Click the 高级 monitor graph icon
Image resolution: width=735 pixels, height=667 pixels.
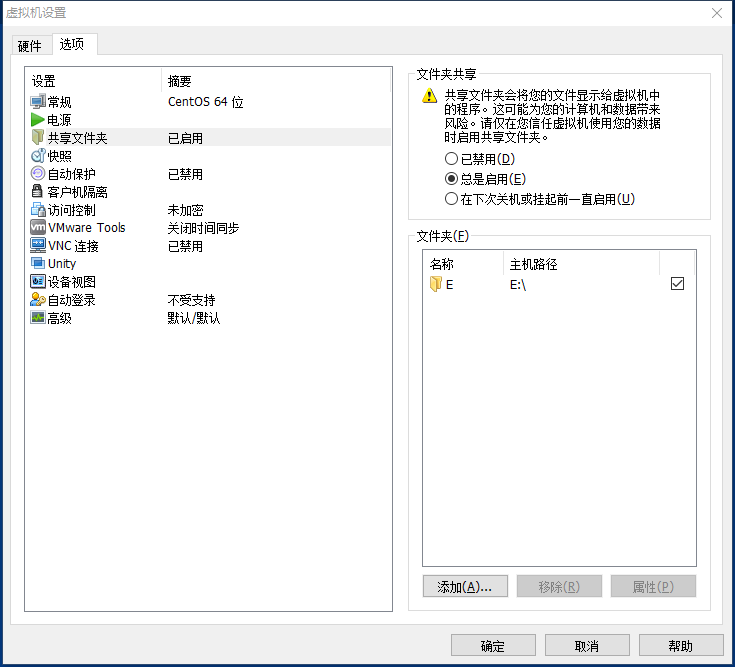tap(38, 318)
